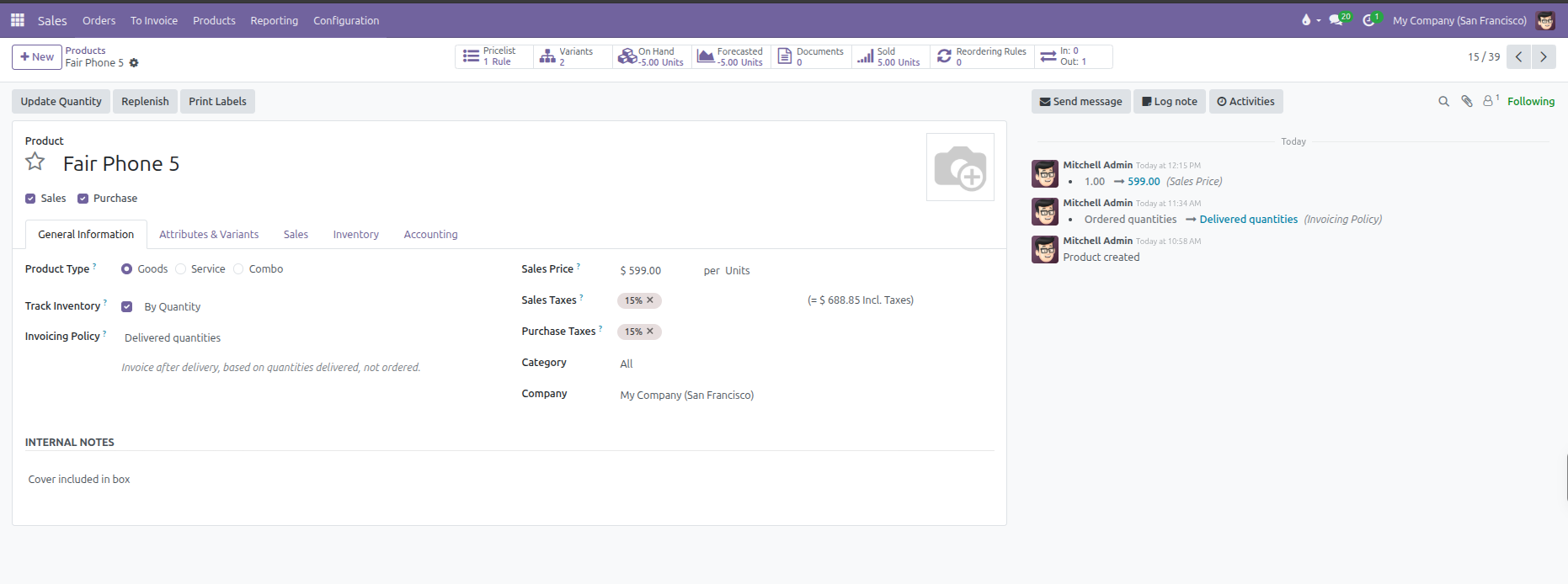Click the paperclip attachments icon
The image size is (1568, 584).
pos(1467,102)
